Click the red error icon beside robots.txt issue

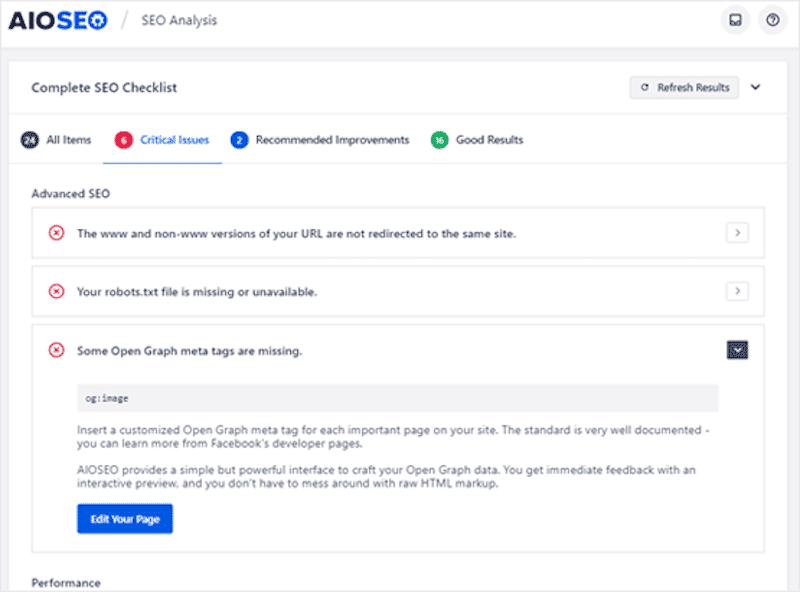point(58,291)
